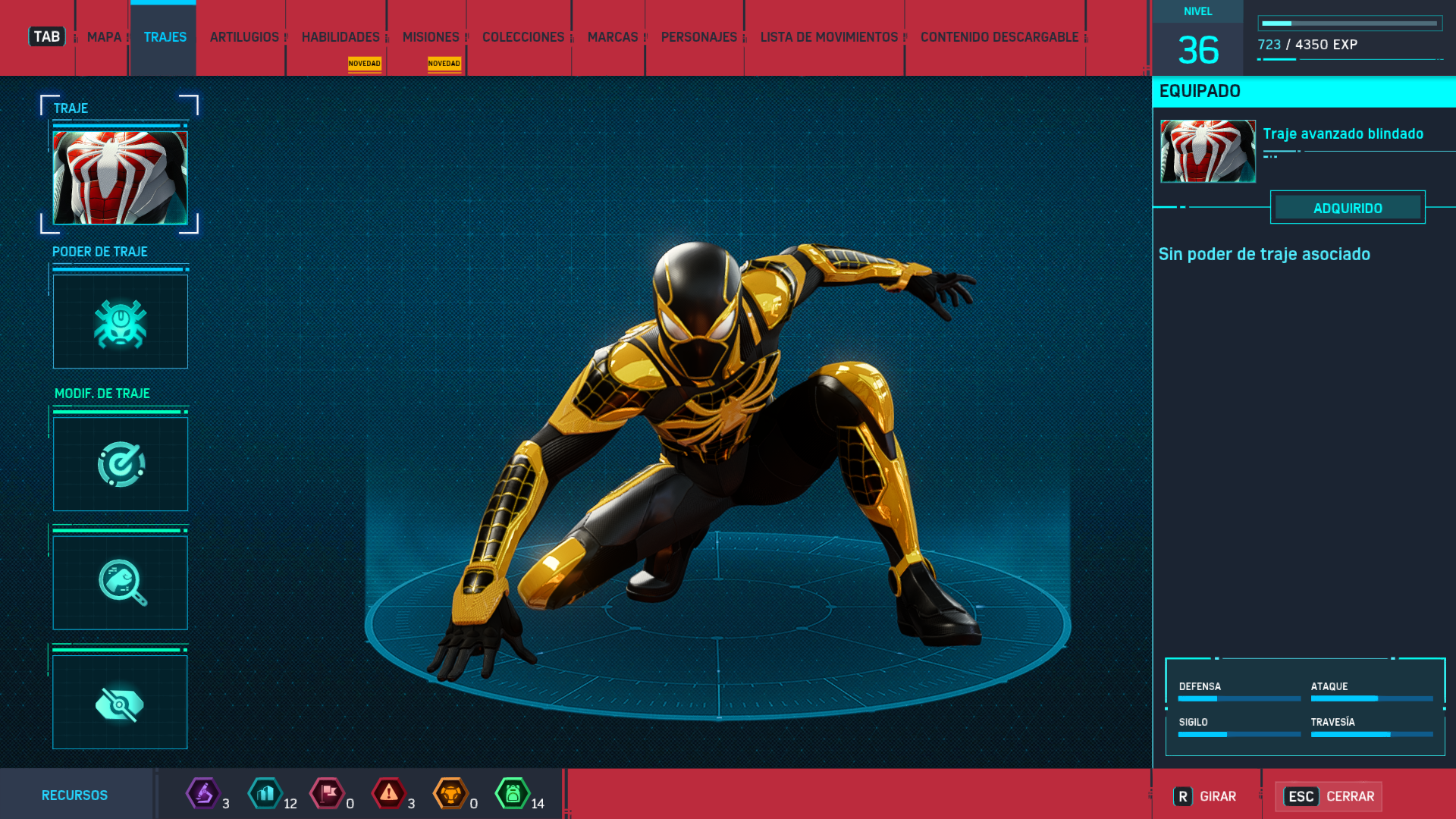
Task: Click the pink base token flag icon
Action: 328,794
